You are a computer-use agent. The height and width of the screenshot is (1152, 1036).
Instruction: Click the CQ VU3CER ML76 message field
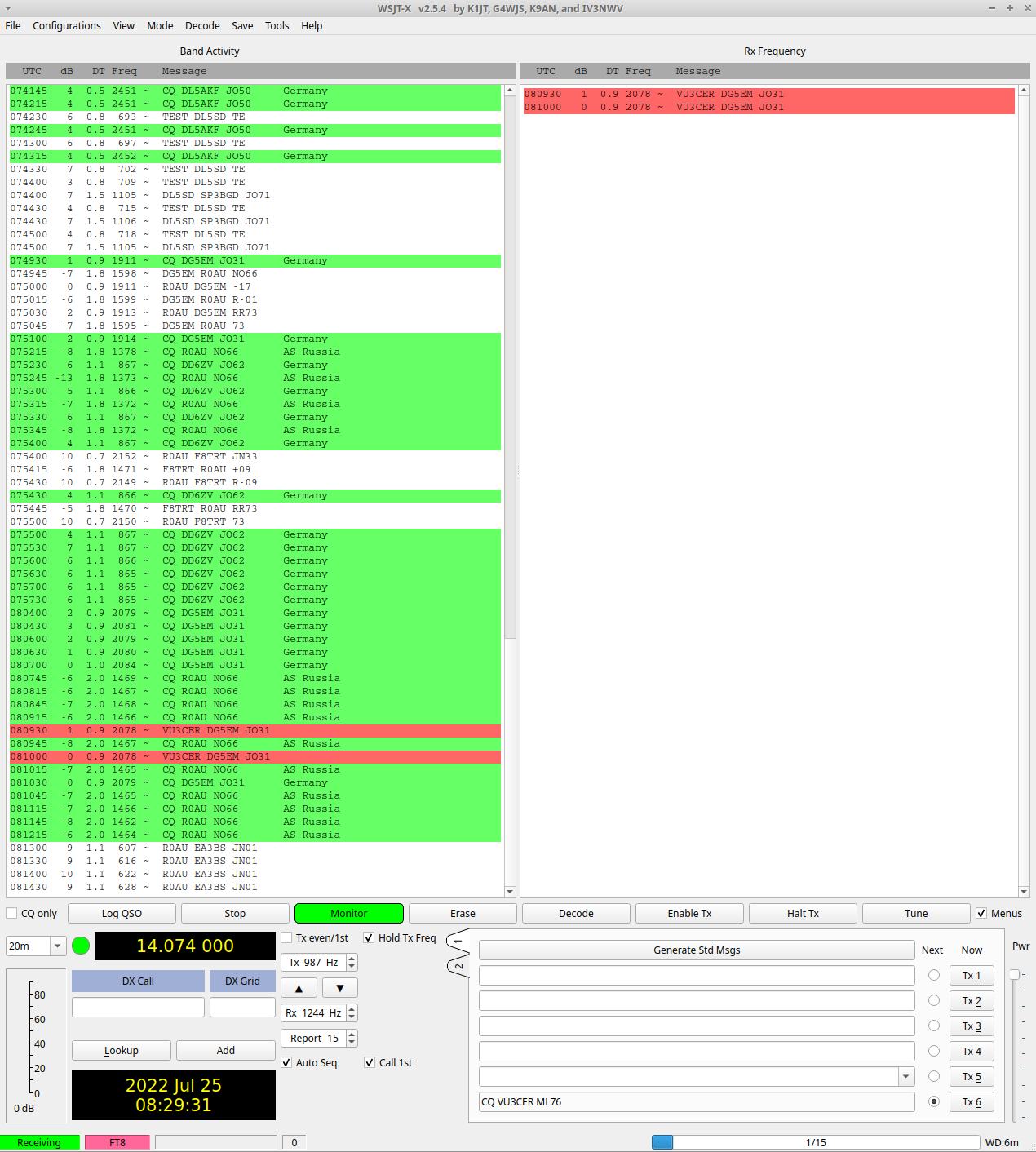click(x=697, y=1101)
